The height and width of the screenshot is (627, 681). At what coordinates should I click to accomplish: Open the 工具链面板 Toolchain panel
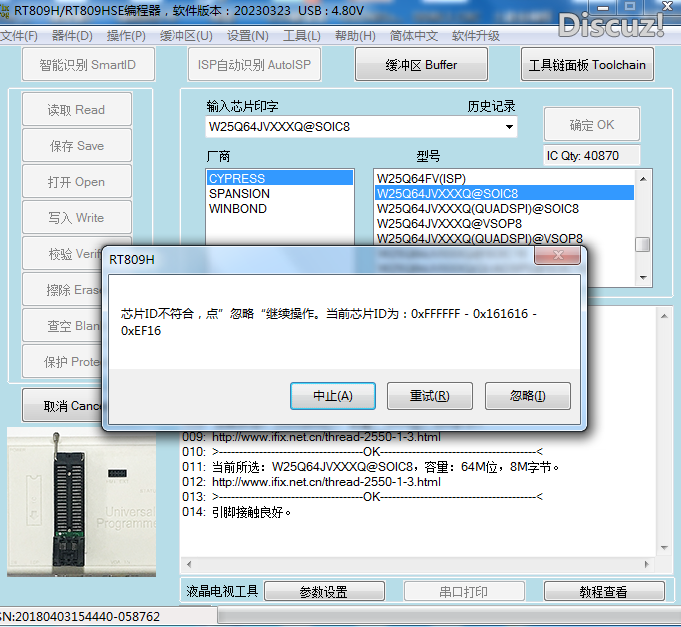[x=587, y=65]
